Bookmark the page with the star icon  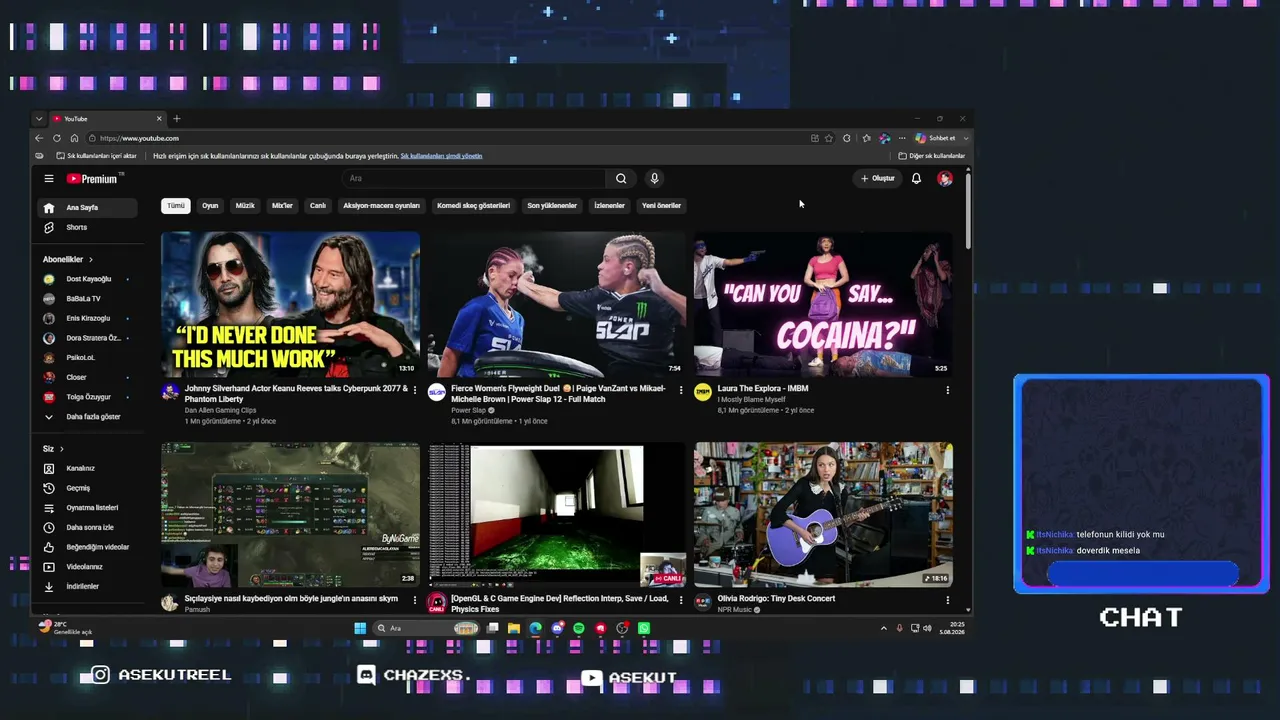[x=829, y=138]
